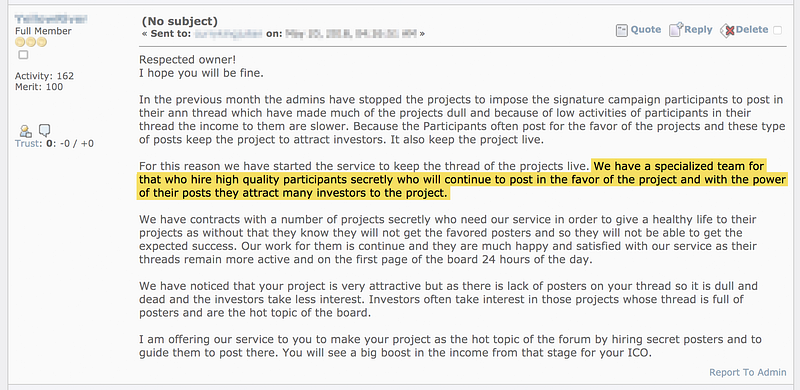Image resolution: width=800 pixels, height=390 pixels.
Task: Open the blurred sender username above Full Member
Action: pyautogui.click(x=51, y=19)
